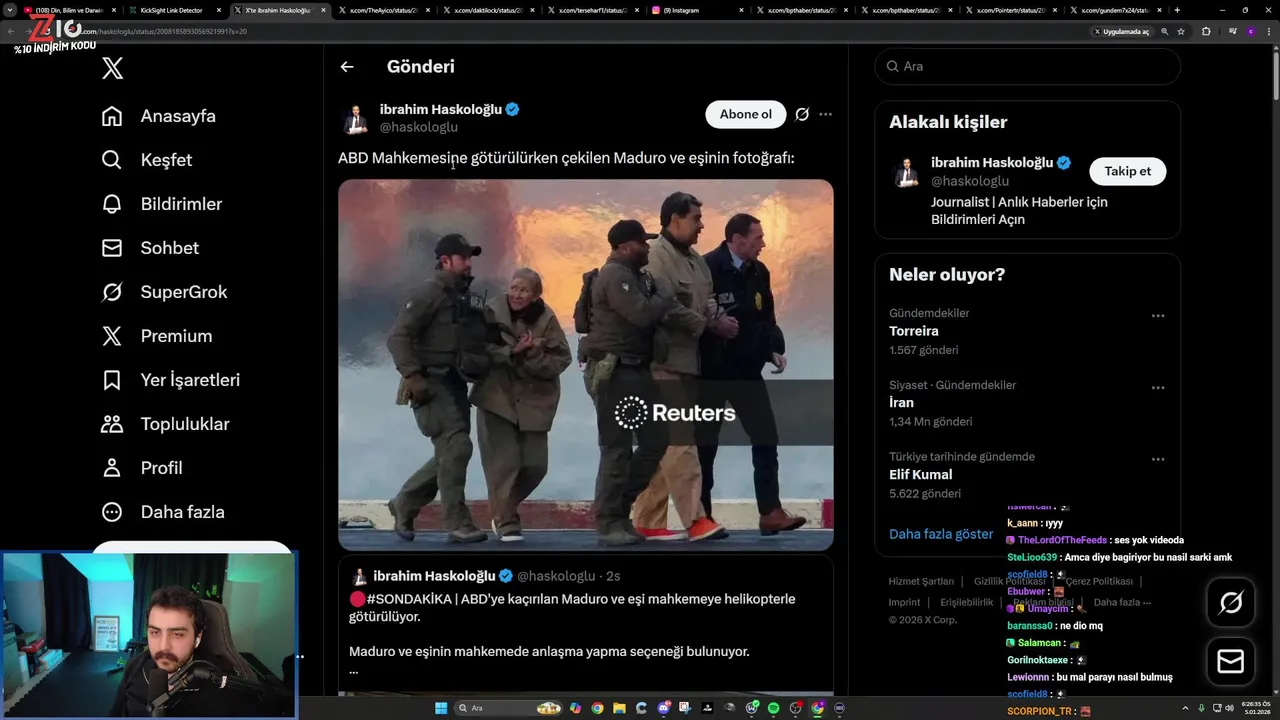Switch to the YouTube Din, Bilim ve Darwin tab

coord(68,10)
